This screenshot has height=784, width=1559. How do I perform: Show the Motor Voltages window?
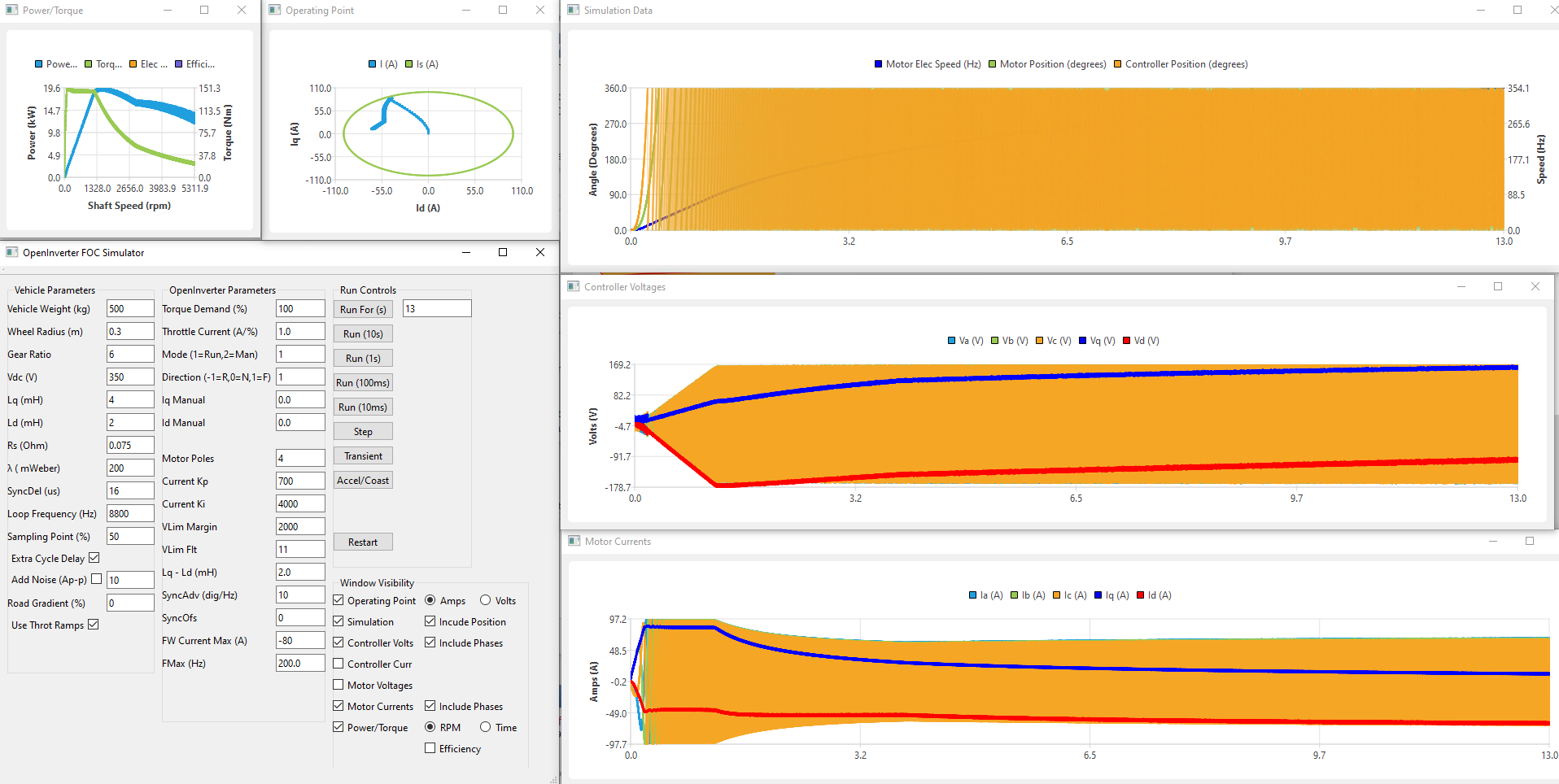338,685
